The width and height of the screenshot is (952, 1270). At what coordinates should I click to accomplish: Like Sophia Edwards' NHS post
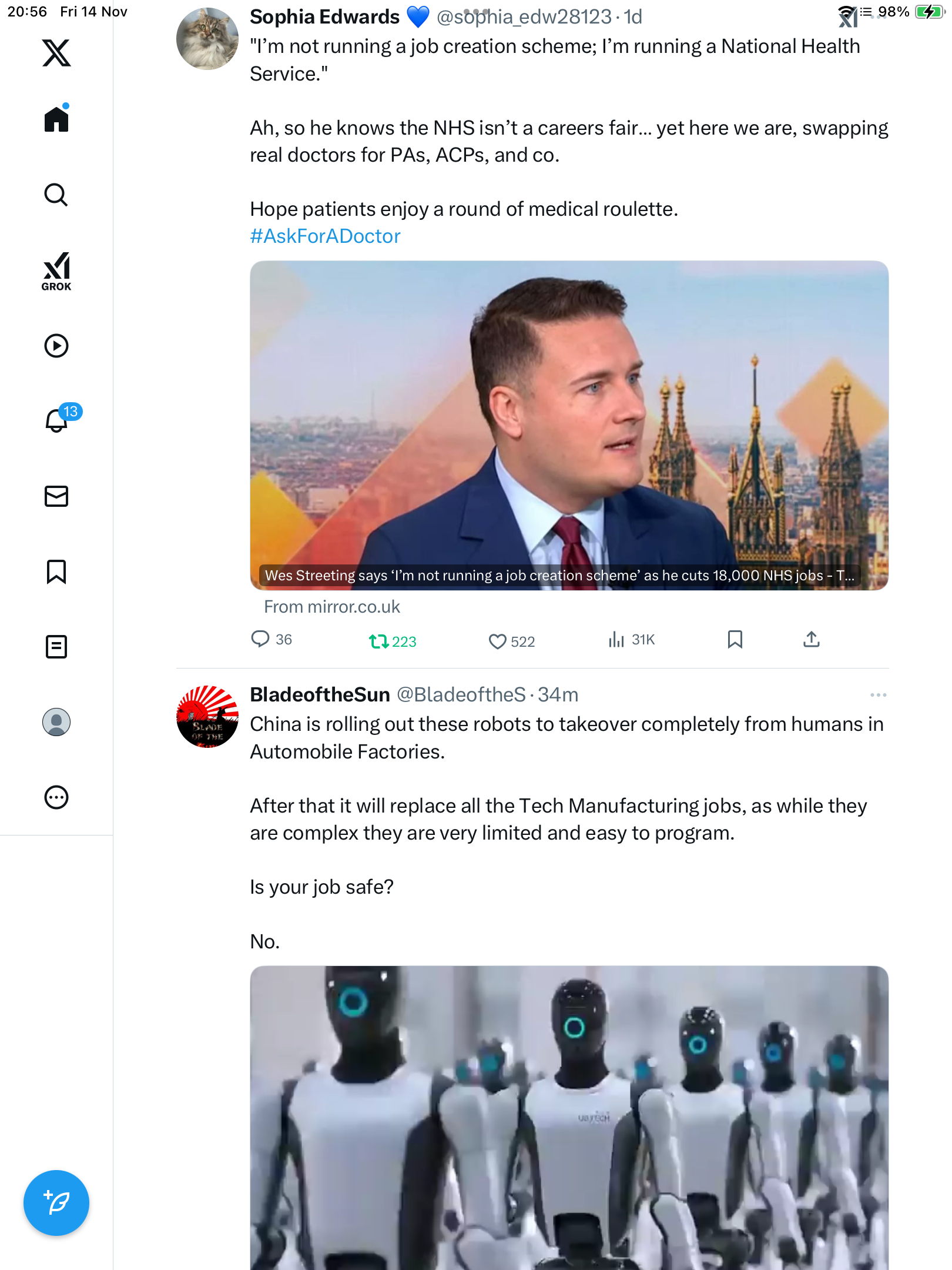[498, 641]
